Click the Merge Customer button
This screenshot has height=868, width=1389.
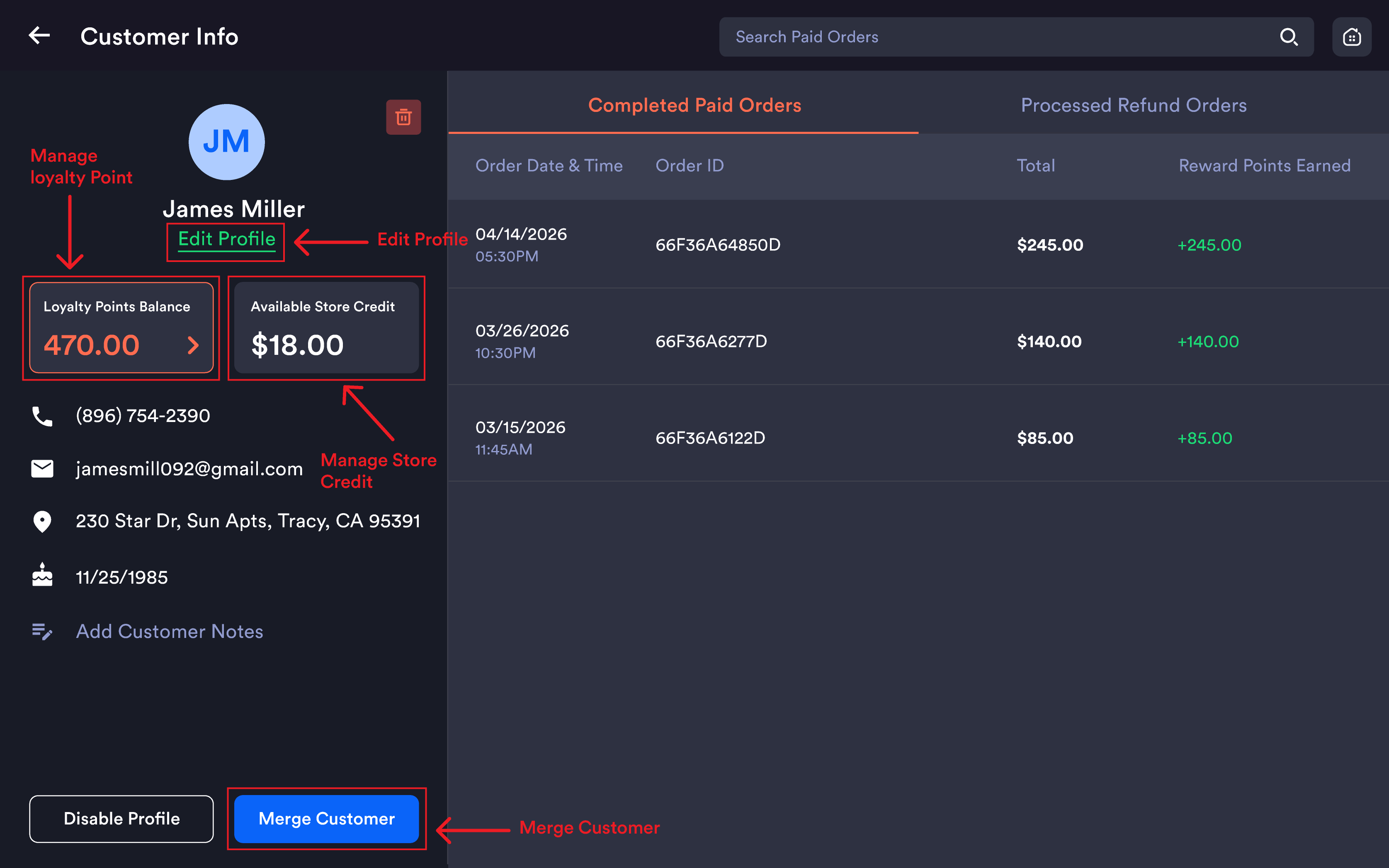(x=326, y=819)
